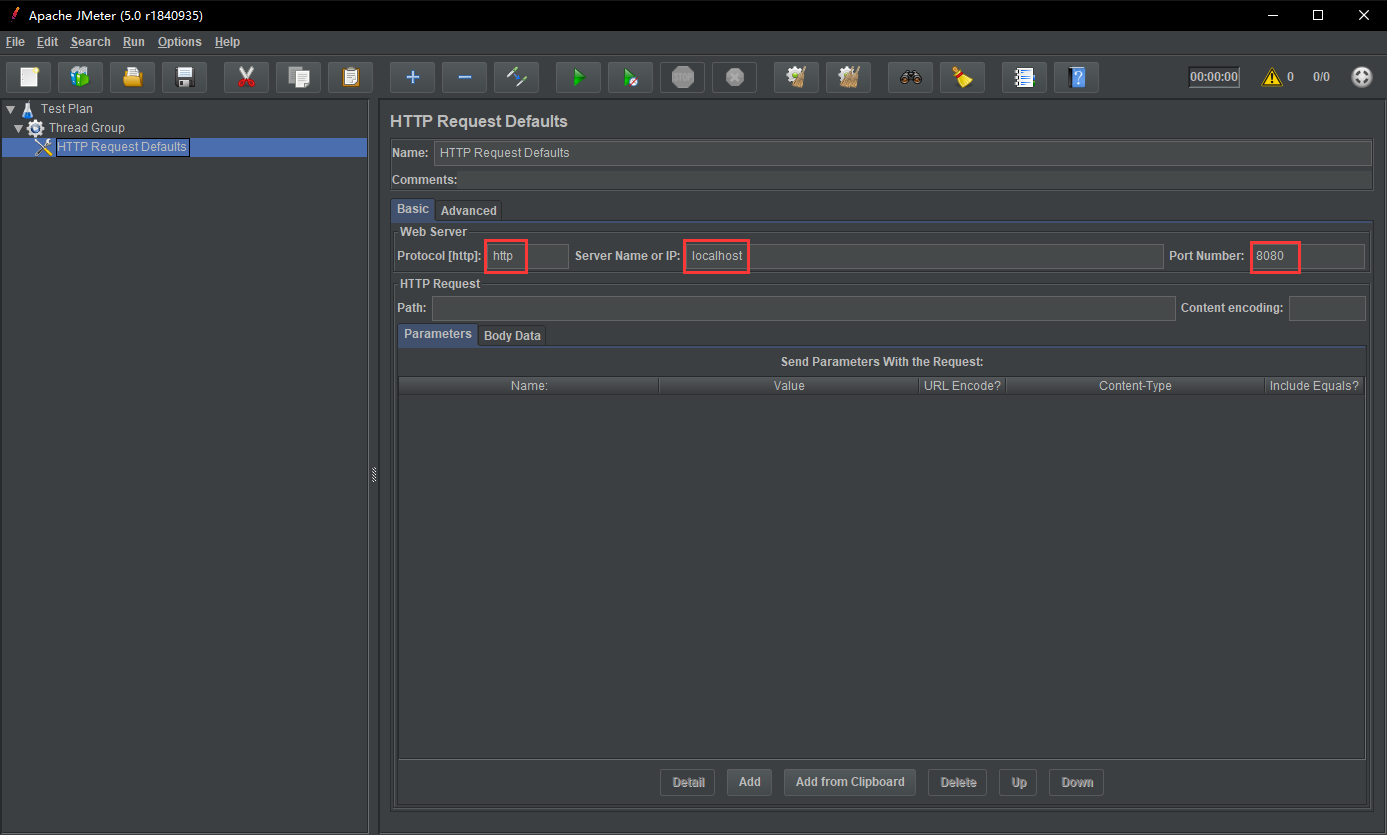
Task: Open the Search menu
Action: (90, 42)
